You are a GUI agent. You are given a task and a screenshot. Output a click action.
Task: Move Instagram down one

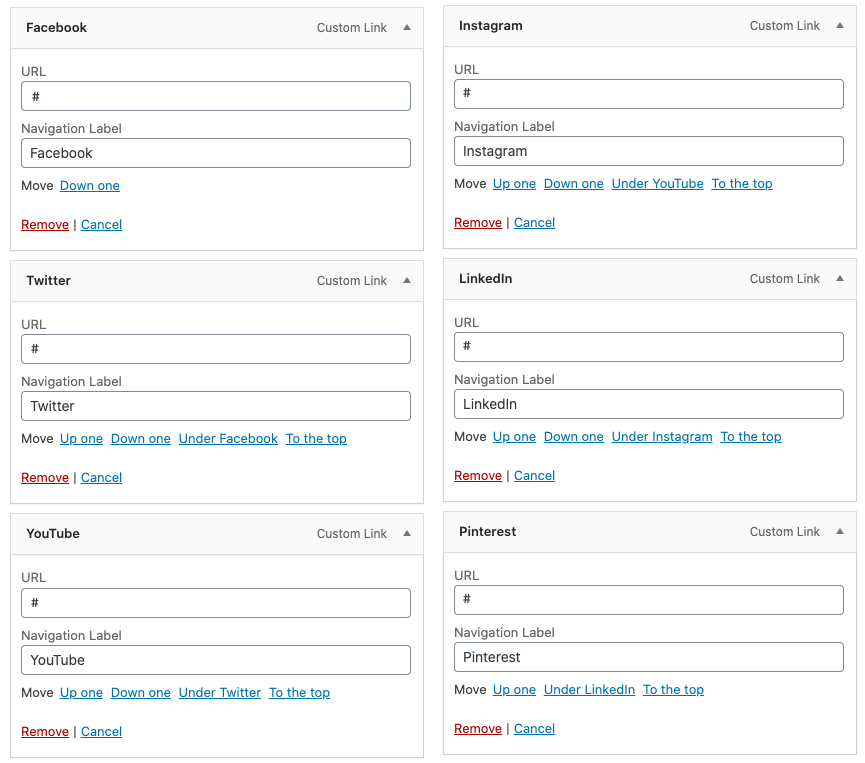574,184
